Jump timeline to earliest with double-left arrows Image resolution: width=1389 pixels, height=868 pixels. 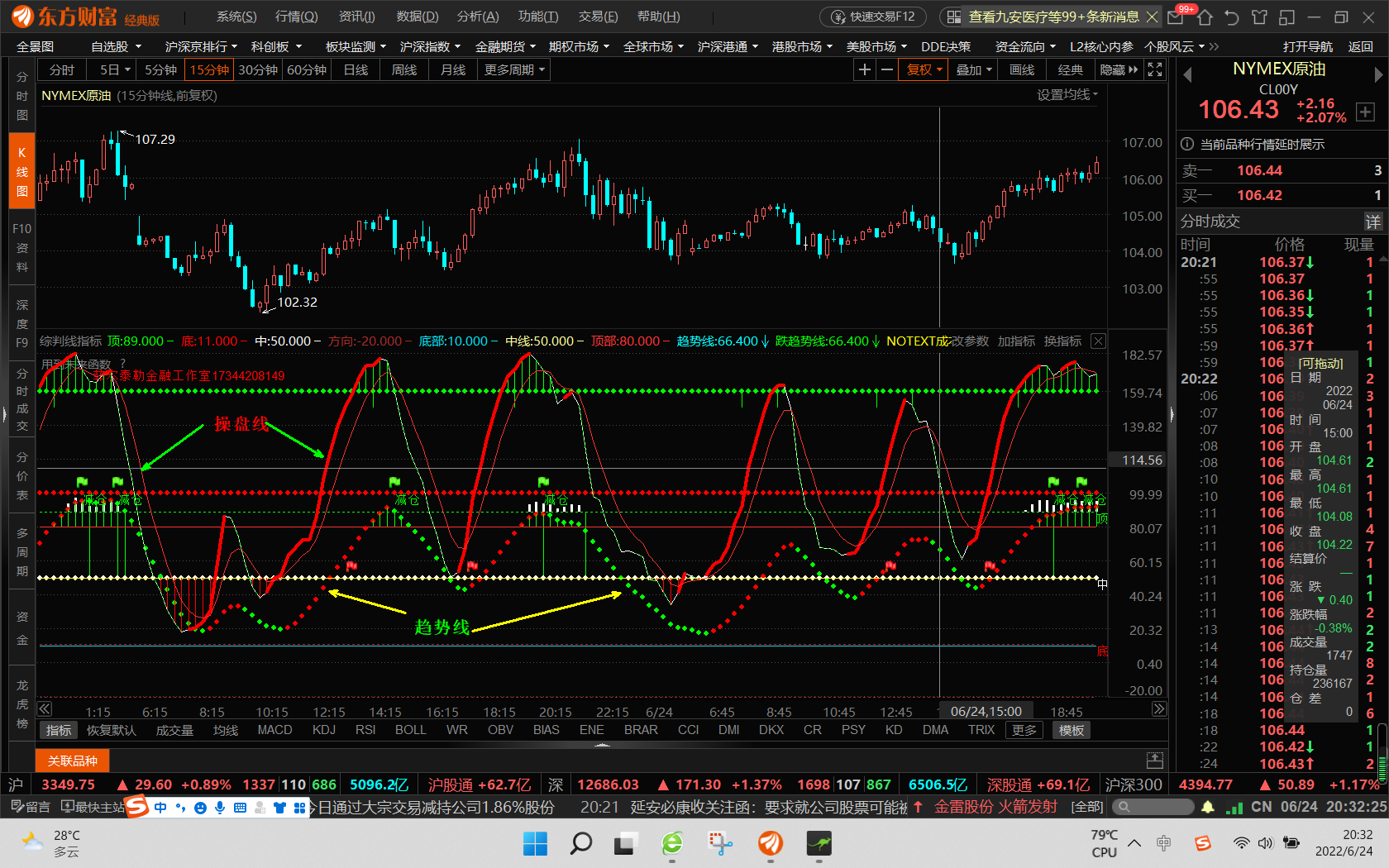tap(45, 708)
